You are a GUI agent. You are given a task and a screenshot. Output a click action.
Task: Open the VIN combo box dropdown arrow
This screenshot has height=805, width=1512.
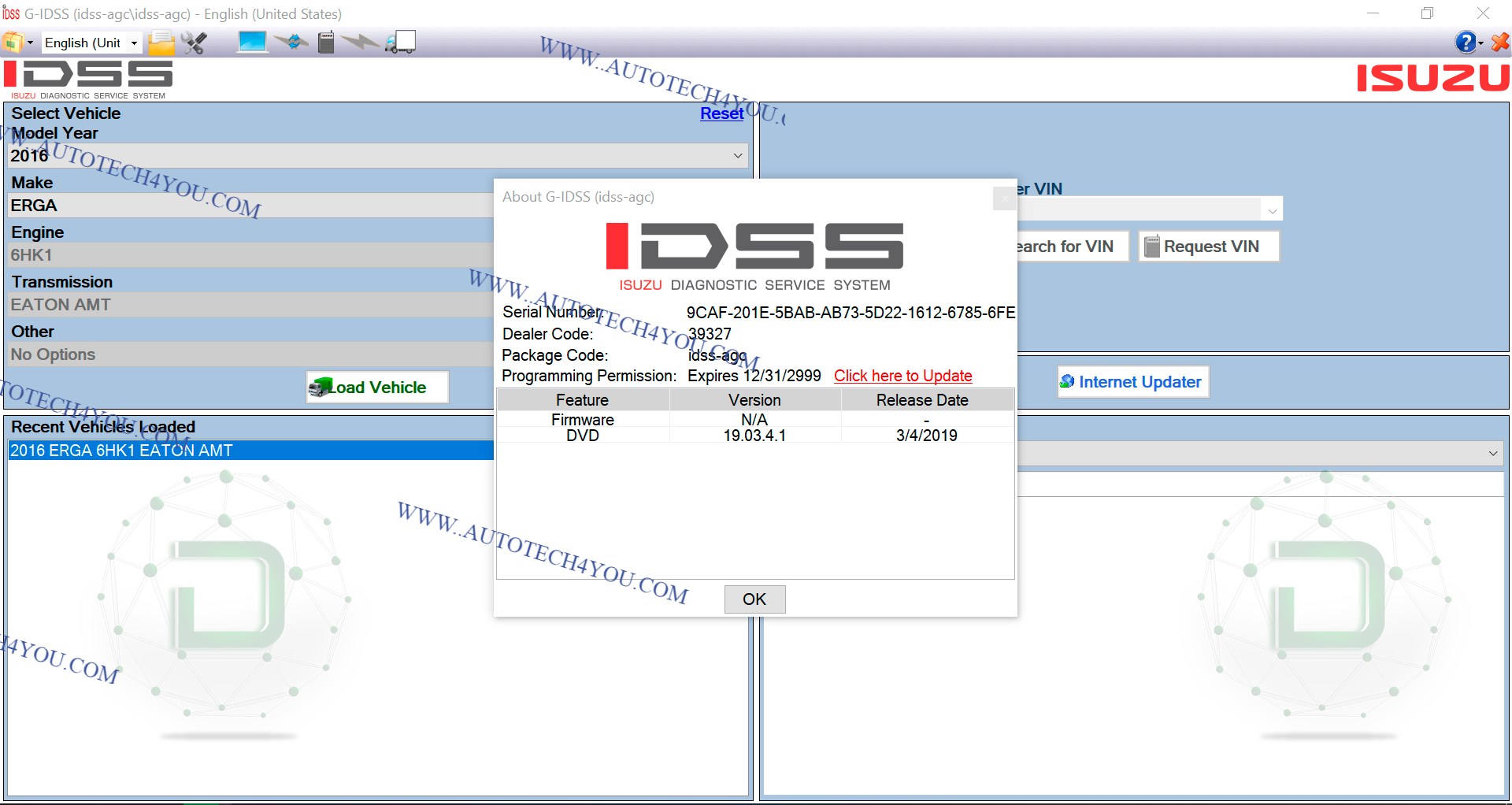(1272, 210)
